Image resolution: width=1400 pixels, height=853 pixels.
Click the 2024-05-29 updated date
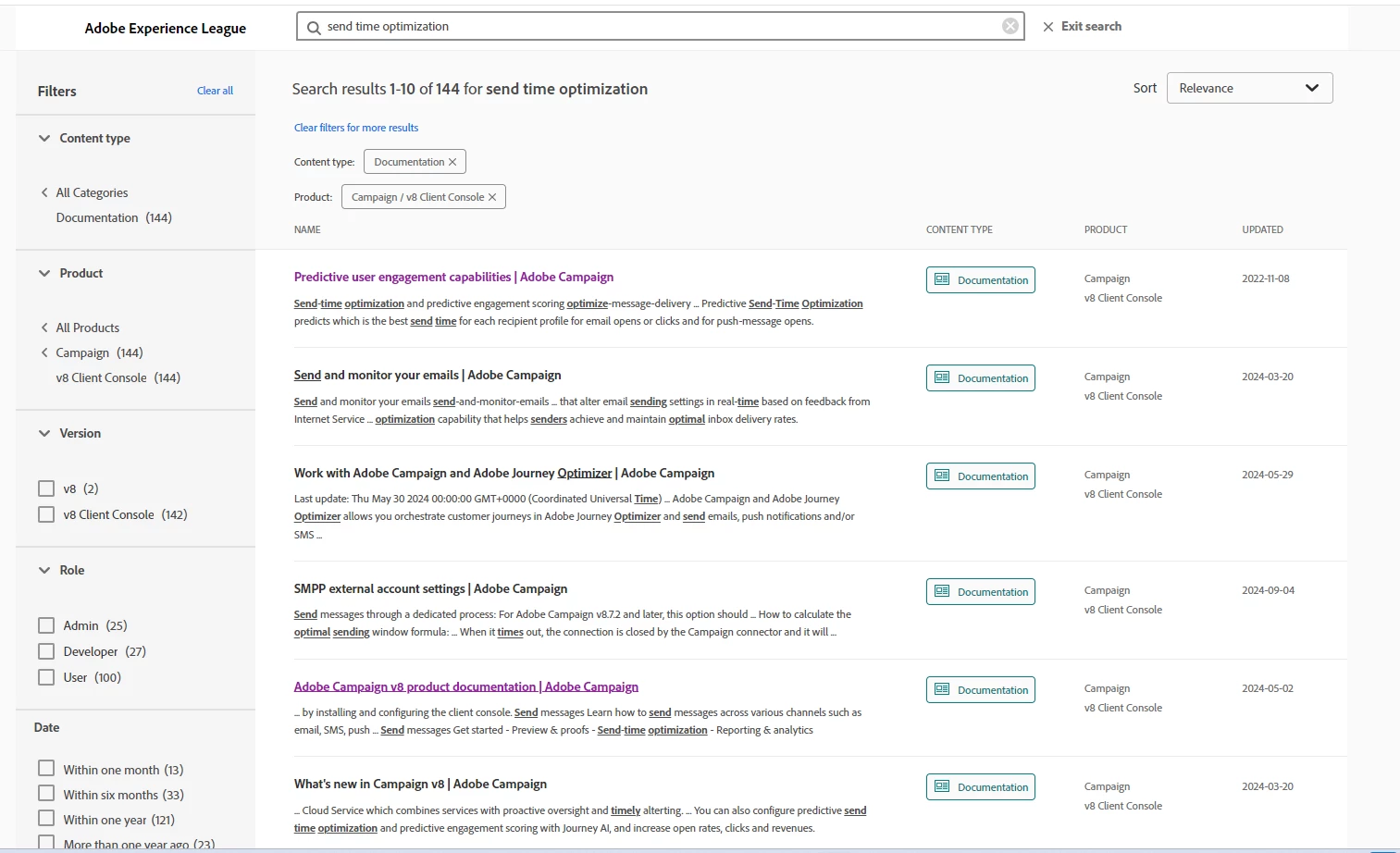click(x=1267, y=475)
